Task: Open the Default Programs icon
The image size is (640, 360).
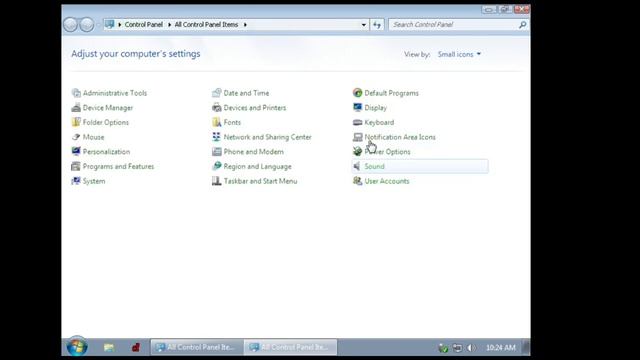Action: tap(358, 93)
